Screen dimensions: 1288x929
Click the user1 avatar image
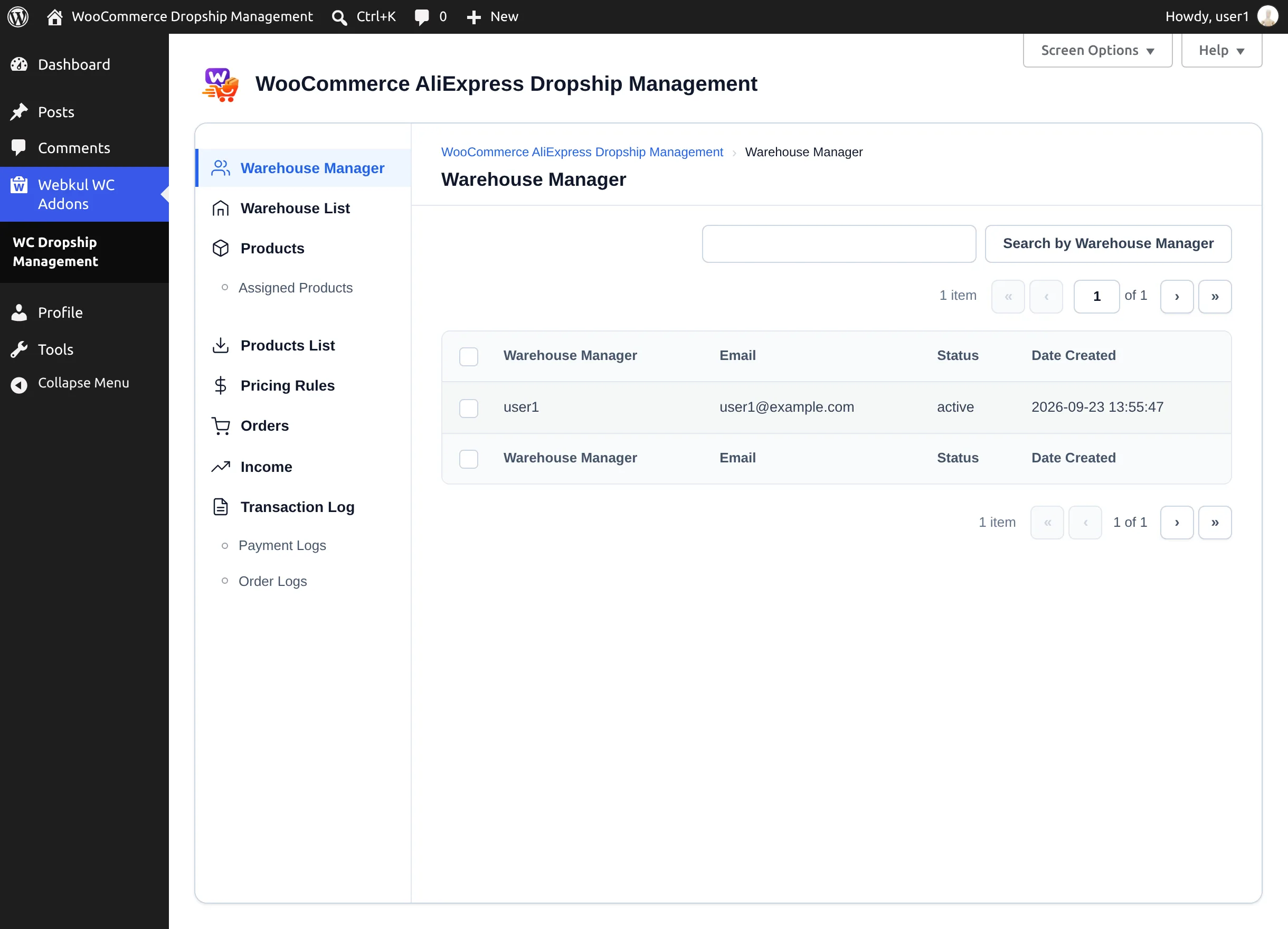[x=1267, y=16]
